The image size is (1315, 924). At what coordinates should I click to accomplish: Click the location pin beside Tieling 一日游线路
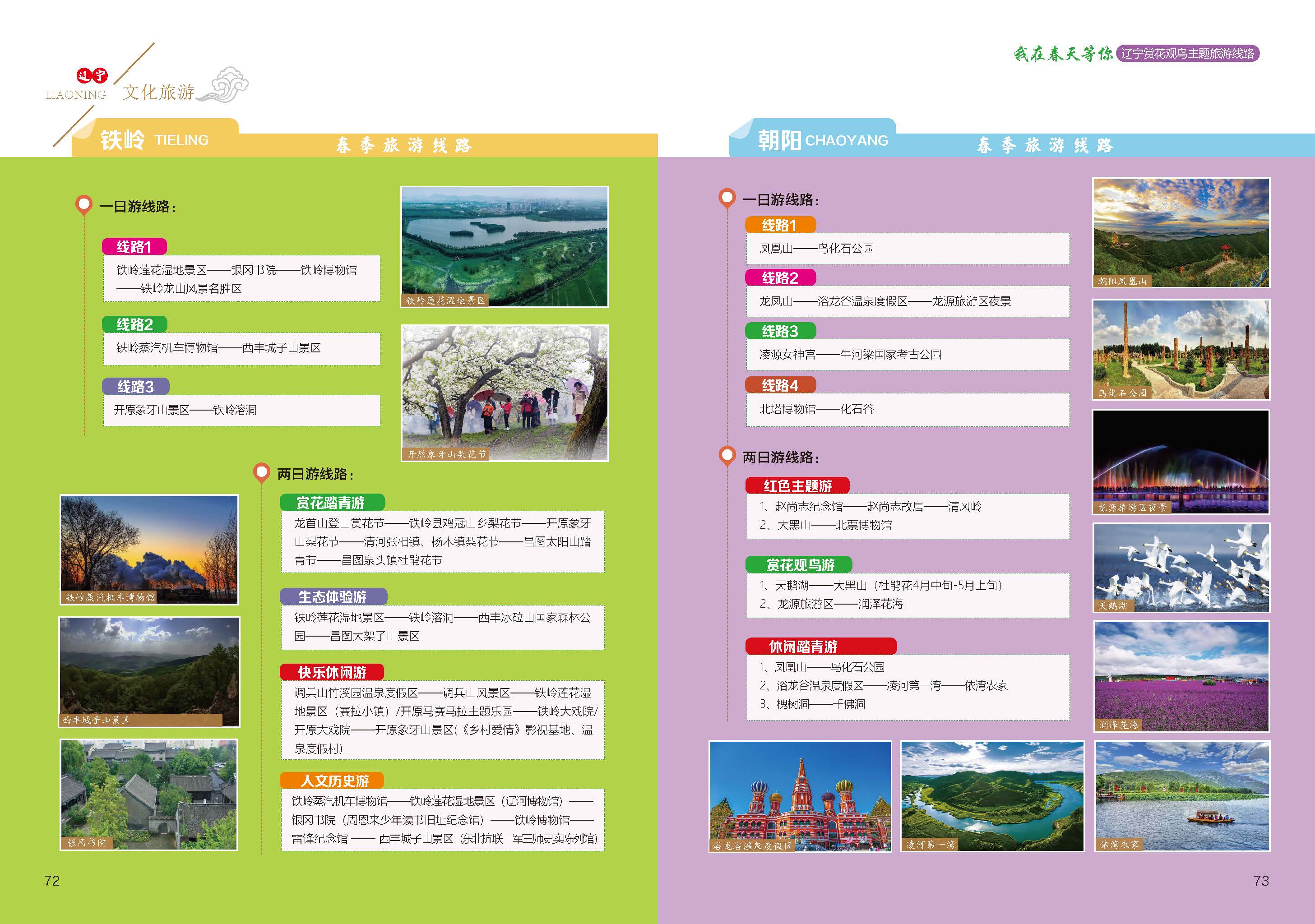coord(83,206)
